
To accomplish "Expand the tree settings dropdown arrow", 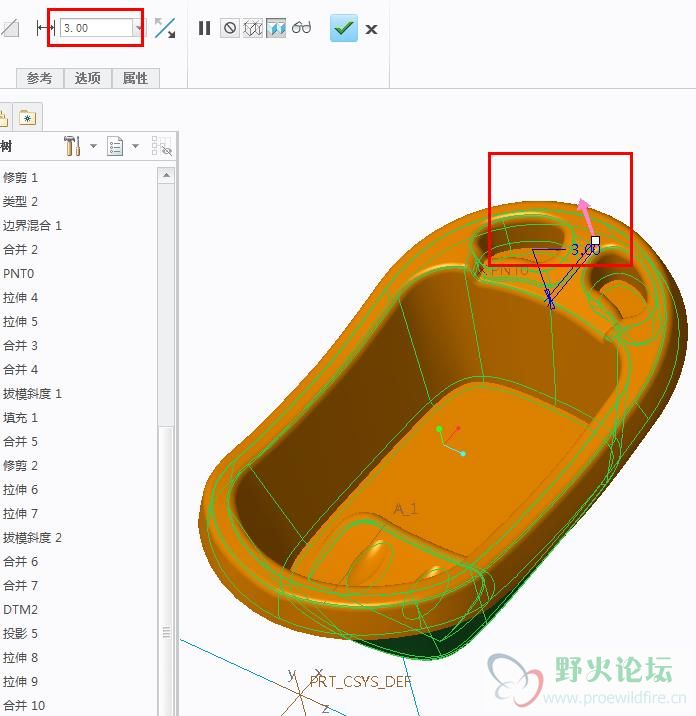I will pos(94,146).
